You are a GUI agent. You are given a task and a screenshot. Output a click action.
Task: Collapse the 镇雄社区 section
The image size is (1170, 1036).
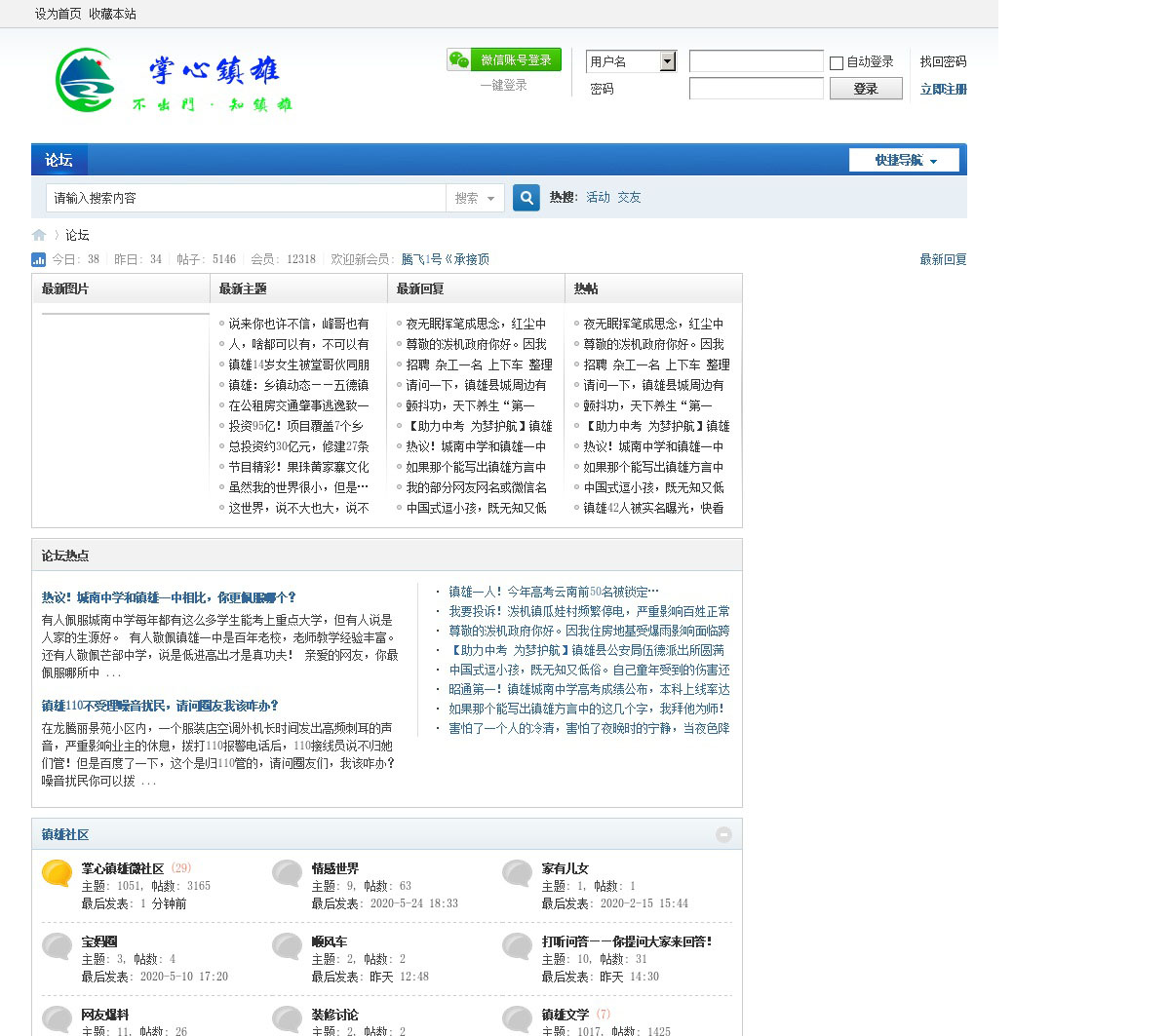pos(723,834)
